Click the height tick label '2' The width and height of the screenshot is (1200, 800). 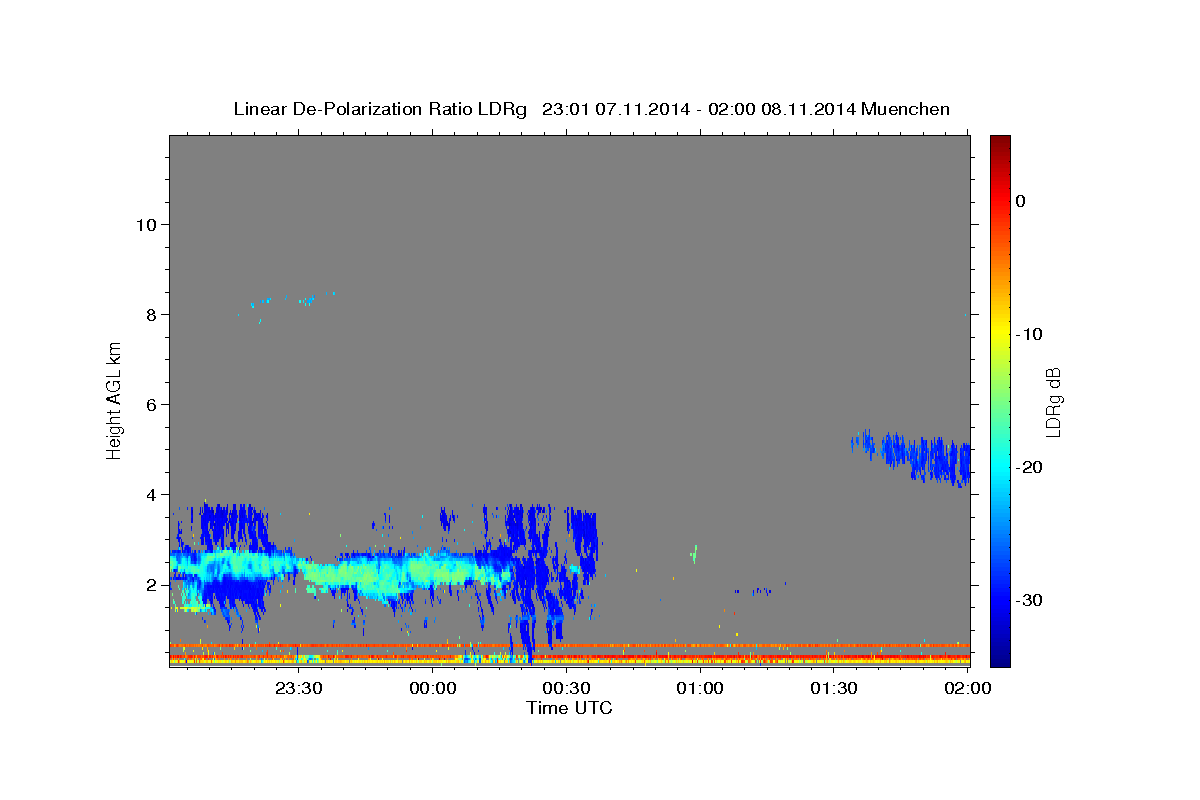click(x=150, y=584)
